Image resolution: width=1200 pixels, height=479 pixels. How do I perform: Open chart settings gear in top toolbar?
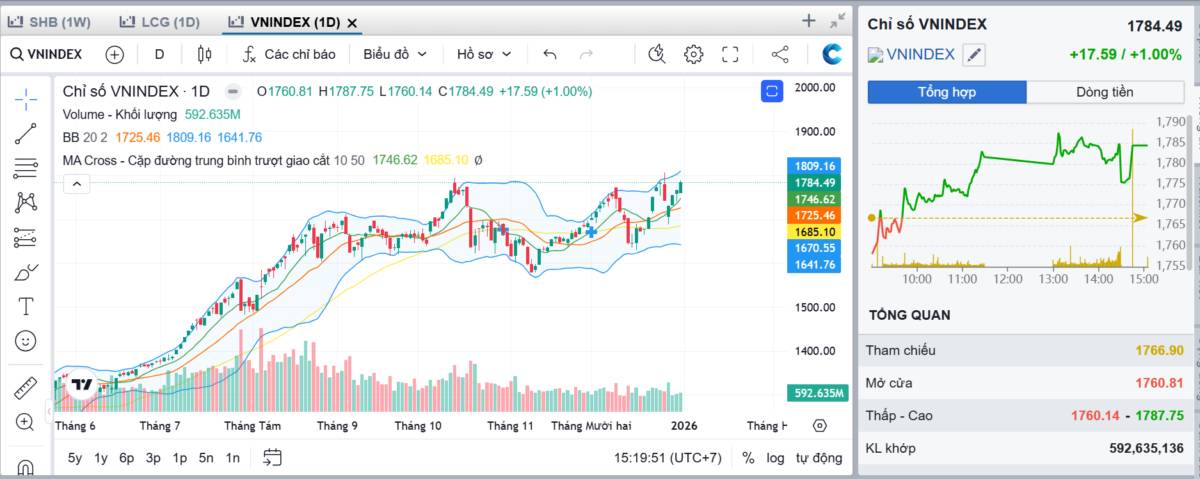694,54
